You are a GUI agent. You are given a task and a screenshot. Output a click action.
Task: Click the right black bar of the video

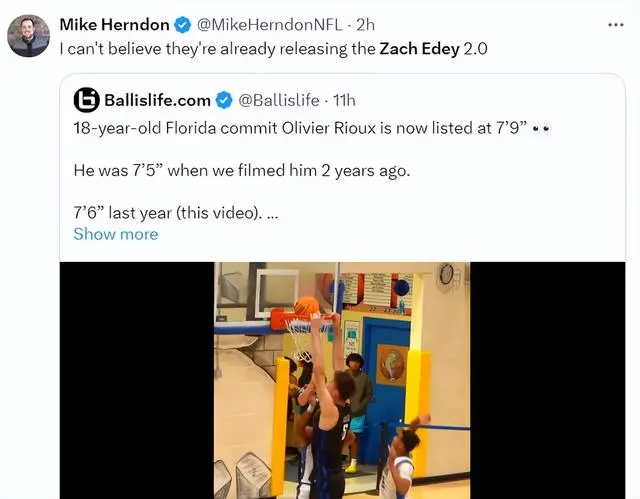(x=547, y=380)
